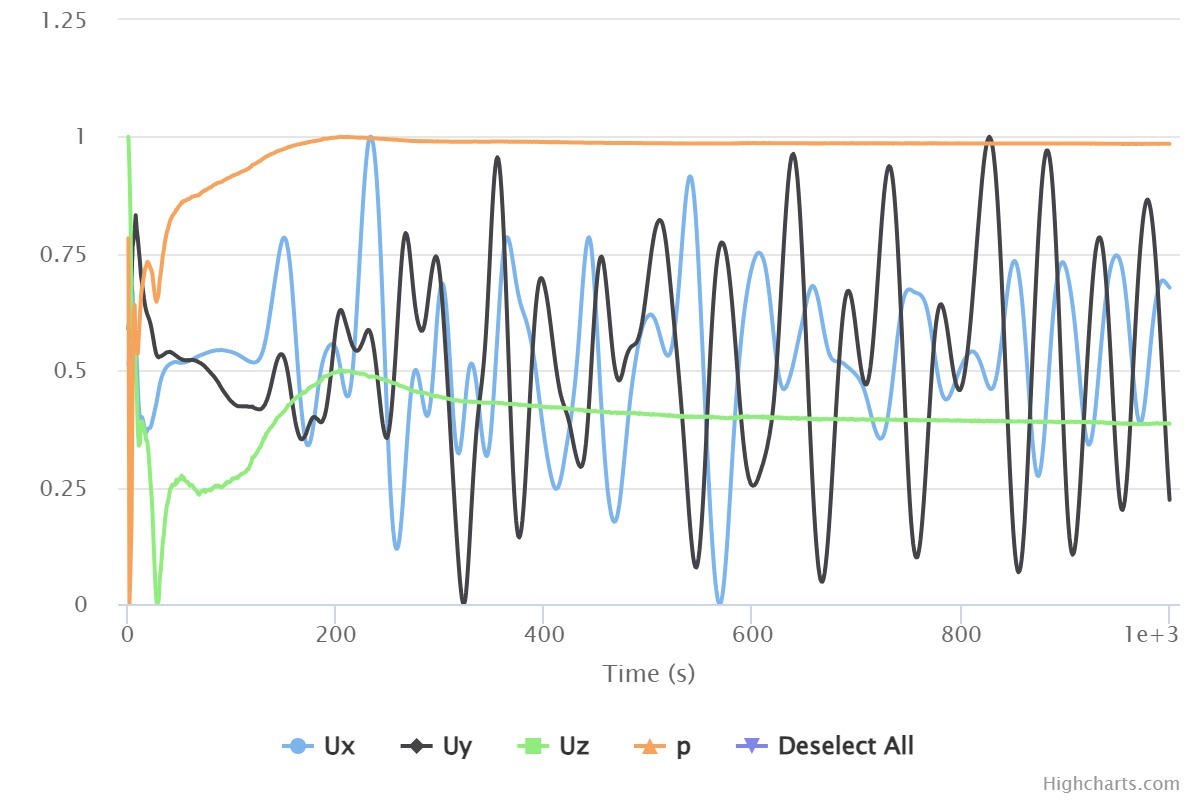This screenshot has width=1200, height=800.
Task: Toggle the Uy series legend text
Action: (x=456, y=746)
